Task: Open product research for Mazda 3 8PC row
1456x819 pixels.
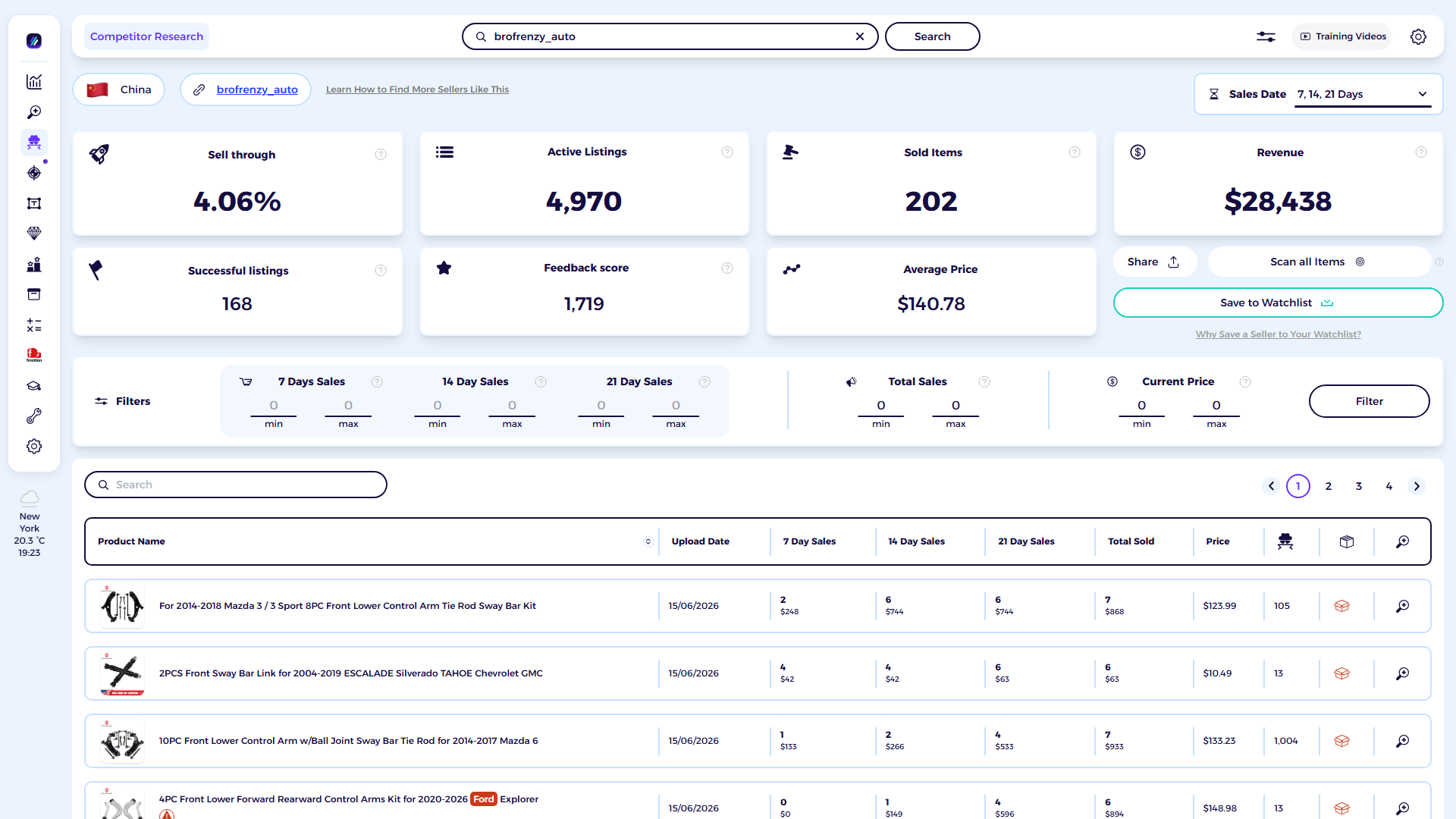Action: click(x=1403, y=606)
